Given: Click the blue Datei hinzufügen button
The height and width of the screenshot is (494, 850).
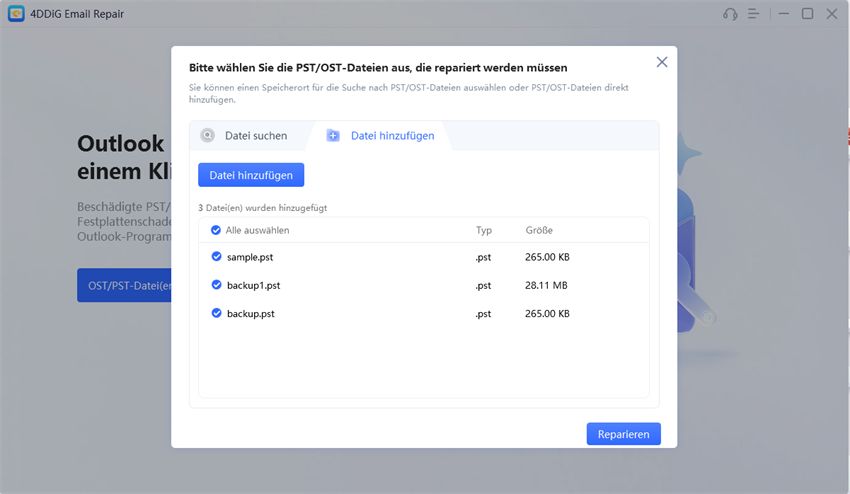Looking at the screenshot, I should click(251, 175).
